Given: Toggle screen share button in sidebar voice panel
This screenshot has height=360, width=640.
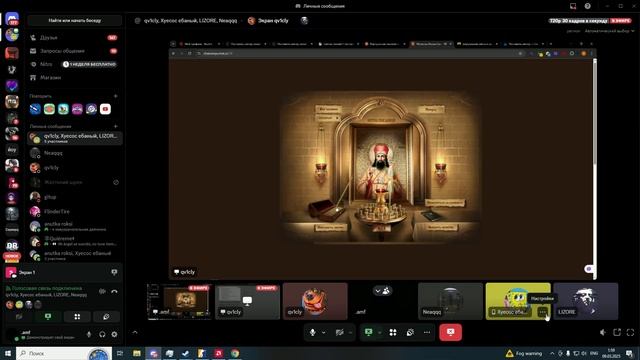Looking at the screenshot, I should (x=48, y=316).
